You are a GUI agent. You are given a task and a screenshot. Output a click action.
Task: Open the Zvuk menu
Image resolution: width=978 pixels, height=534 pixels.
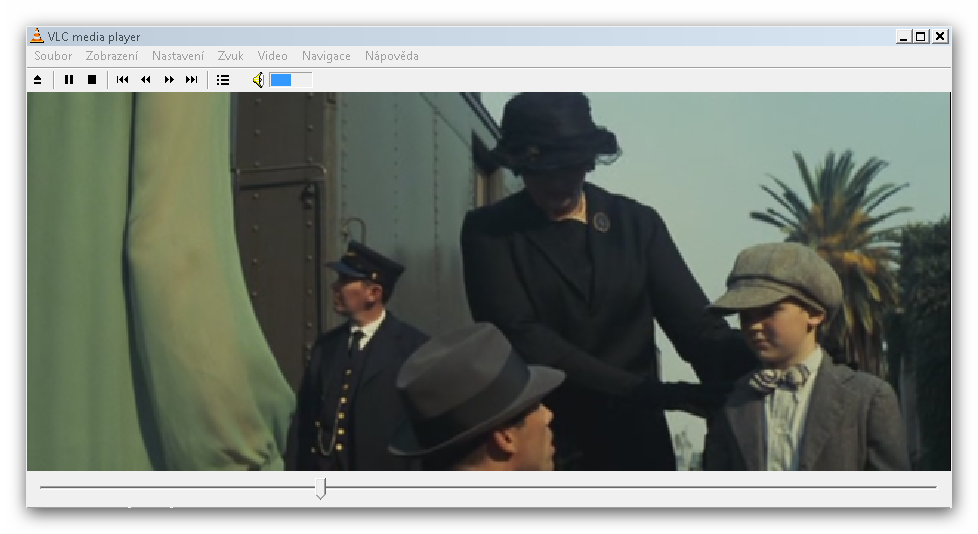coord(230,56)
